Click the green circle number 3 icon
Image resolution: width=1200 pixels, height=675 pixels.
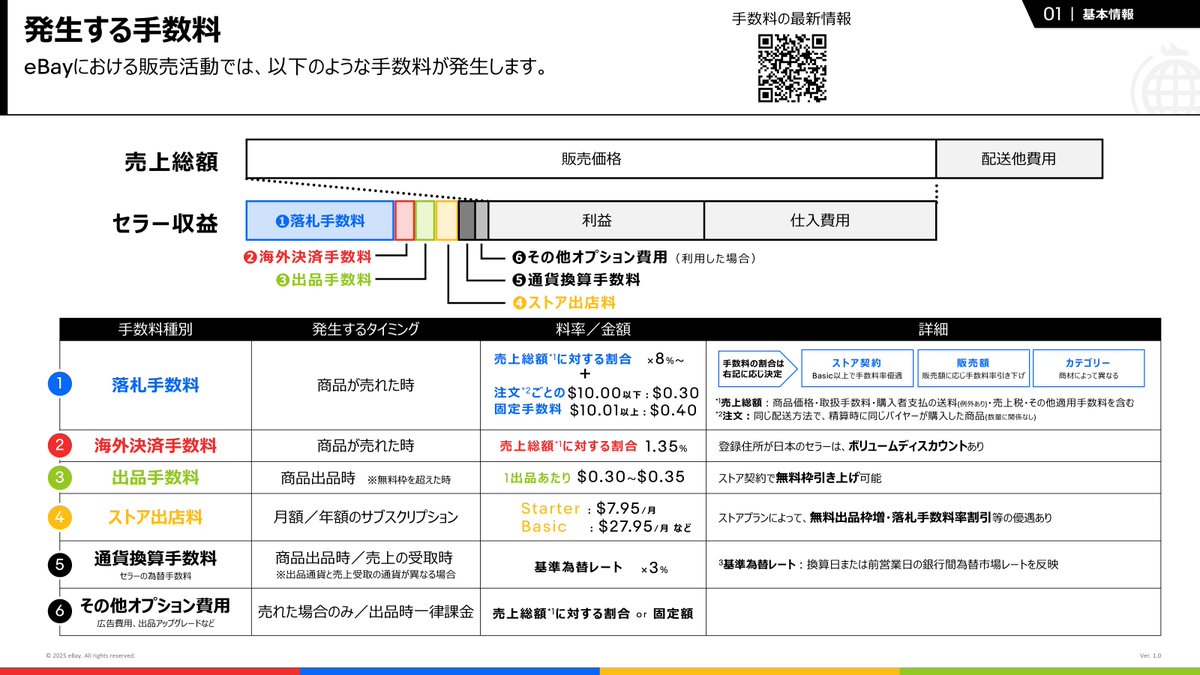coord(59,477)
